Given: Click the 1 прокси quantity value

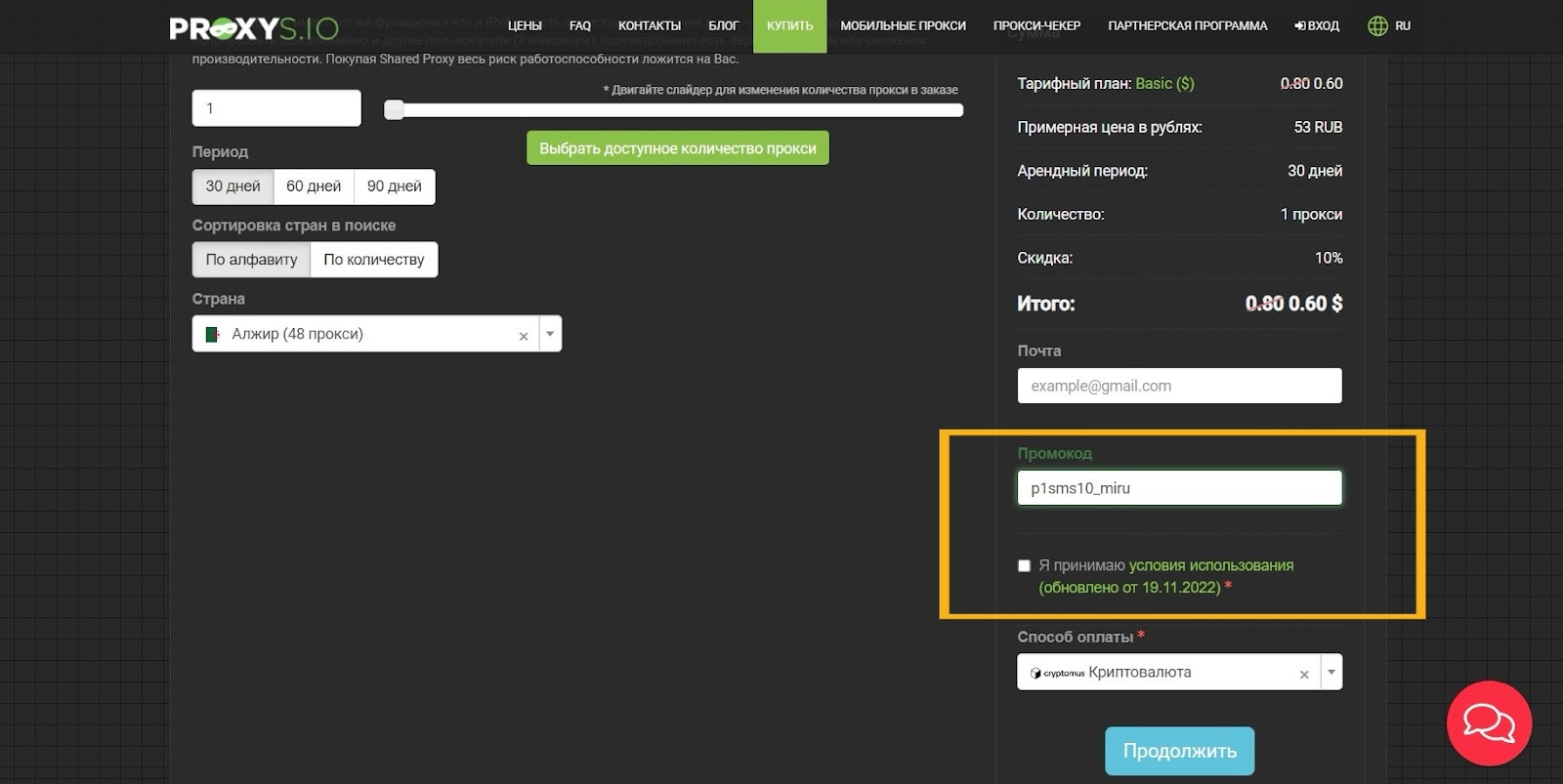Looking at the screenshot, I should (x=1311, y=215).
